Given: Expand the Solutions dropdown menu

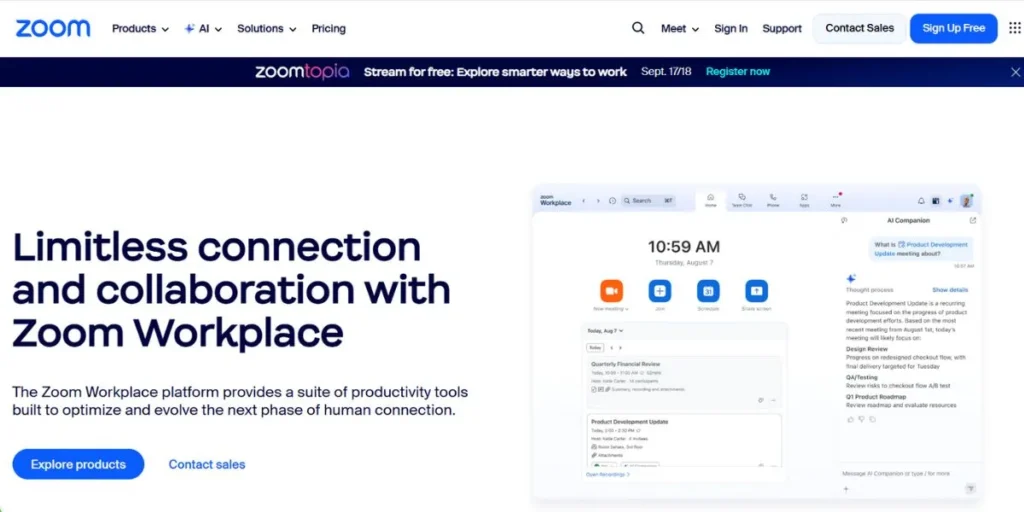Looking at the screenshot, I should (x=266, y=29).
